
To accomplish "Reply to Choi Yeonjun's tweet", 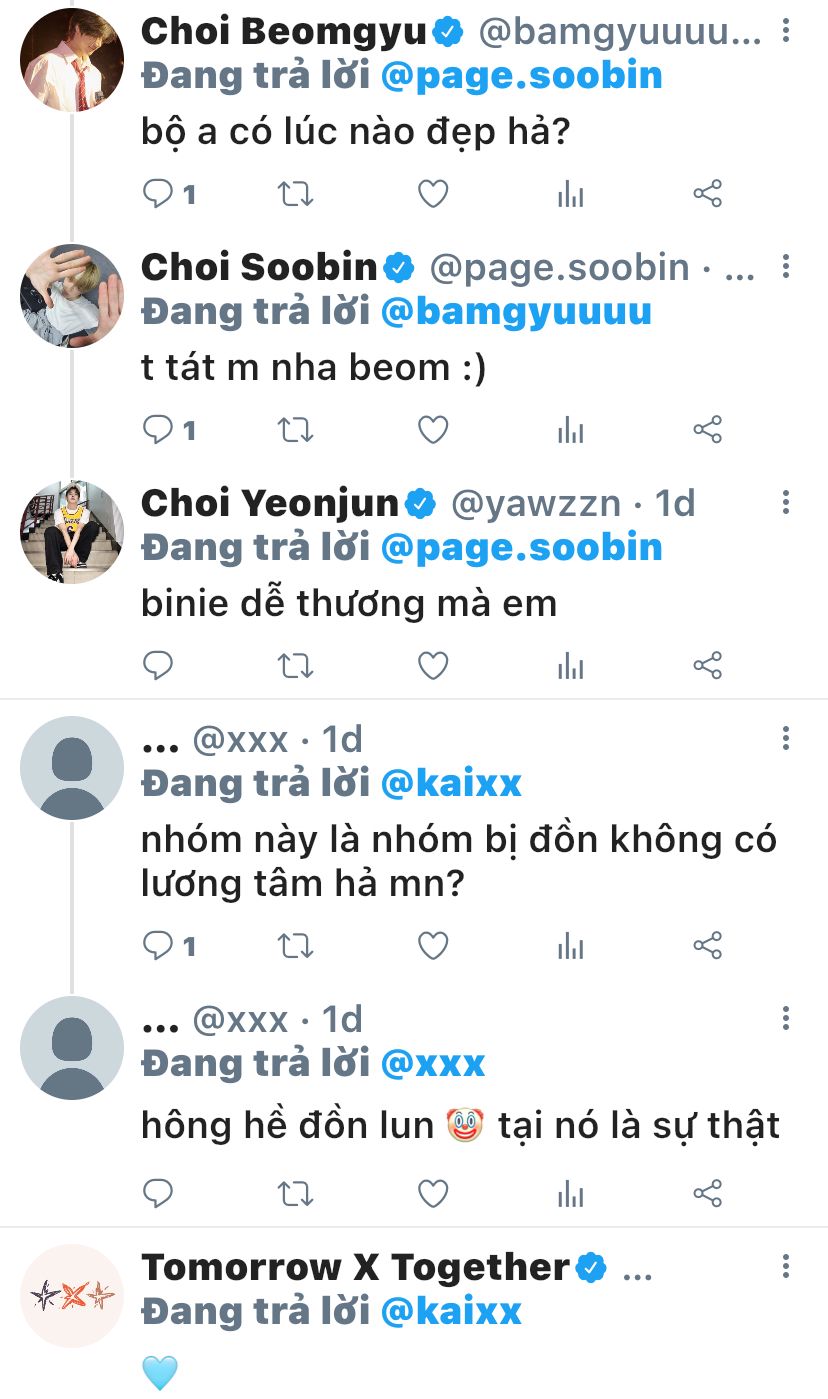I will [x=159, y=665].
